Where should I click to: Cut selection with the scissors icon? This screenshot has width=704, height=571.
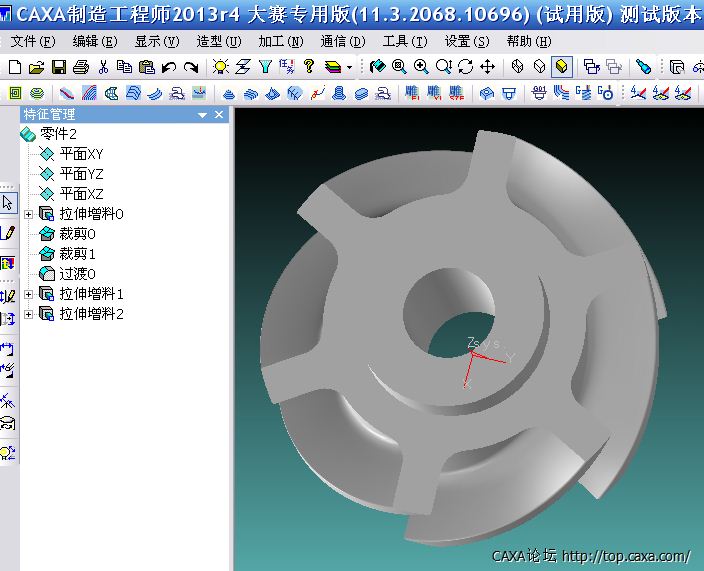pyautogui.click(x=103, y=67)
